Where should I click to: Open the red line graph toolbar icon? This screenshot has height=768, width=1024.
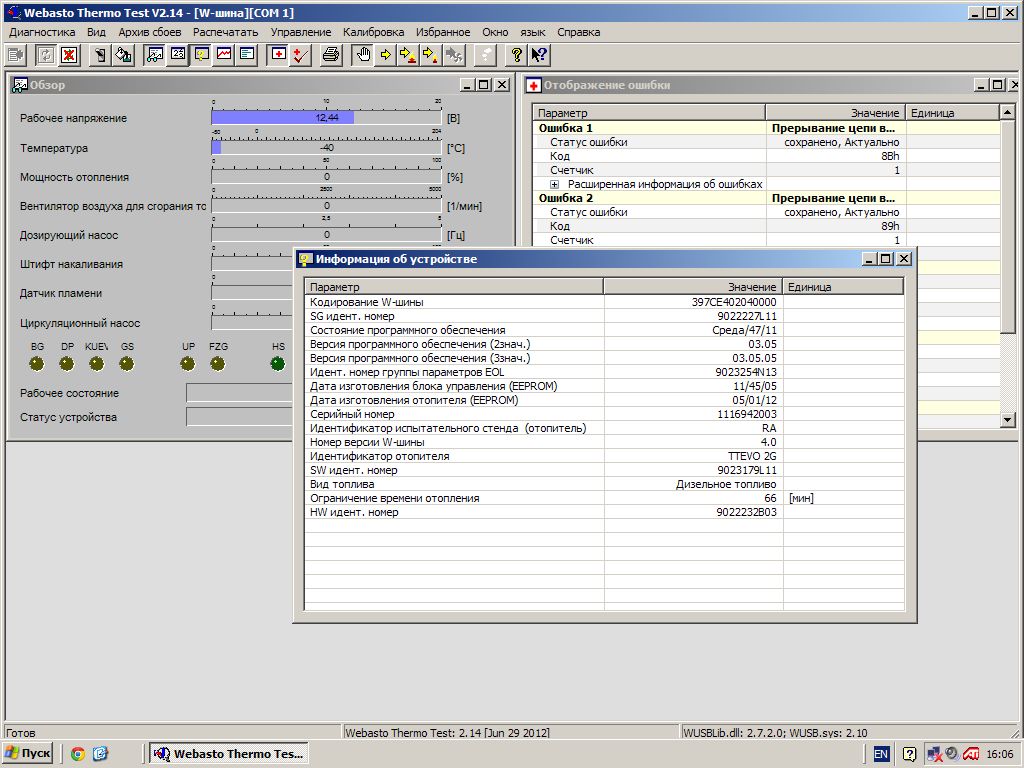click(x=224, y=55)
